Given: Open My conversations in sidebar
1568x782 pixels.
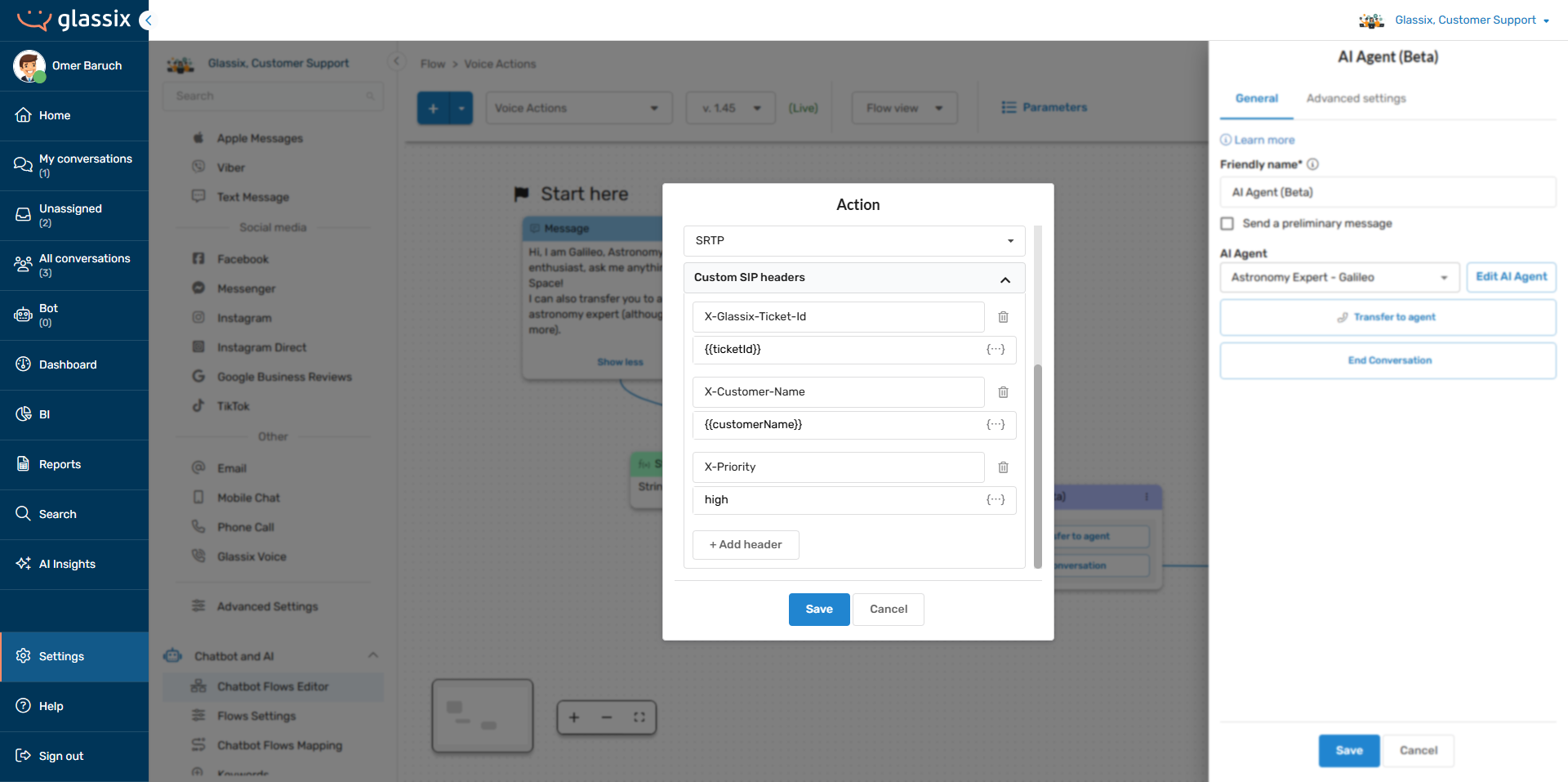Looking at the screenshot, I should [x=74, y=165].
